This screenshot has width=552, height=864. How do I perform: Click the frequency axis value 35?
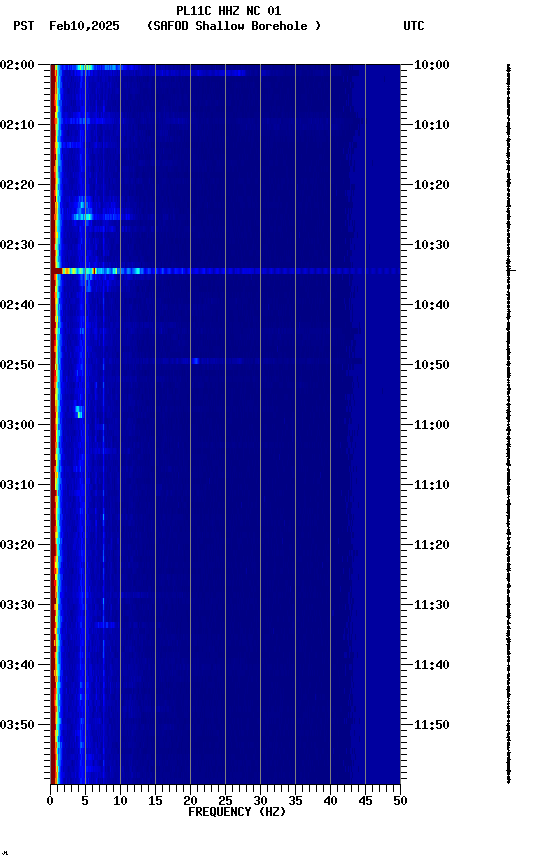coord(295,801)
